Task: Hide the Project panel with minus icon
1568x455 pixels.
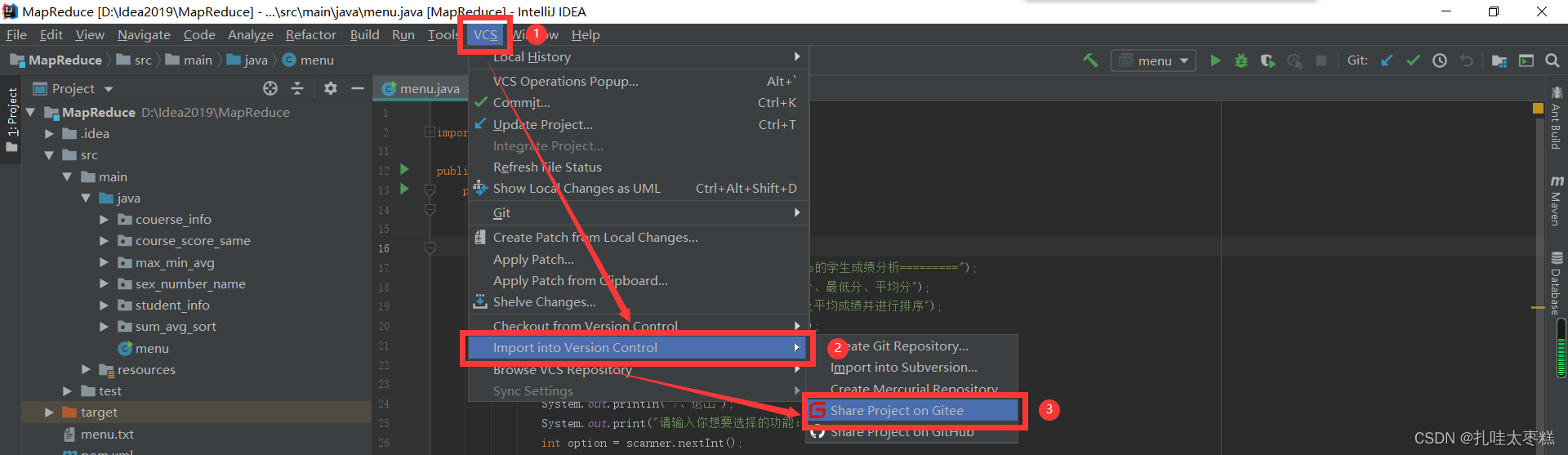Action: click(358, 88)
